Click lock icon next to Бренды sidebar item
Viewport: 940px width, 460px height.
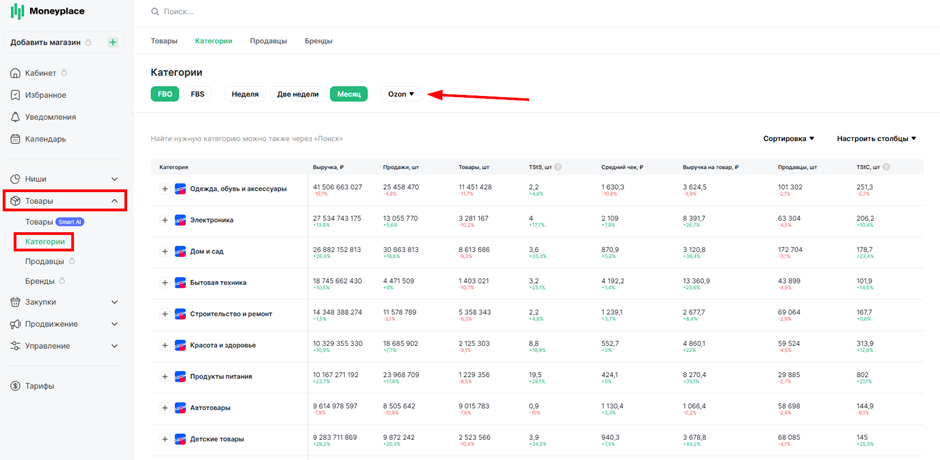[62, 280]
